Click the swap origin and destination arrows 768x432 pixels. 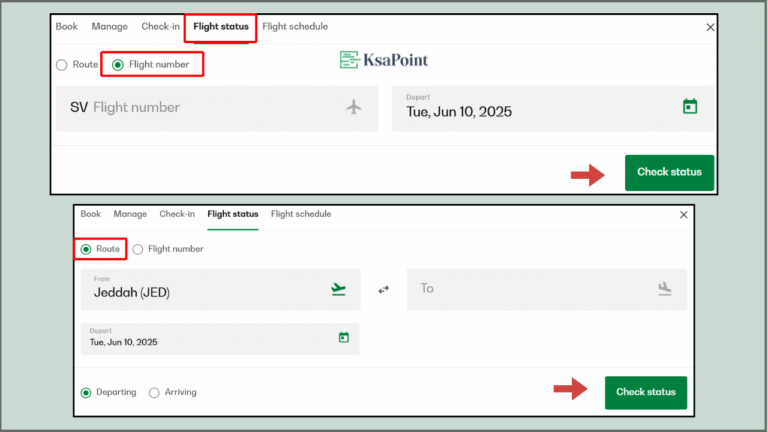(383, 290)
